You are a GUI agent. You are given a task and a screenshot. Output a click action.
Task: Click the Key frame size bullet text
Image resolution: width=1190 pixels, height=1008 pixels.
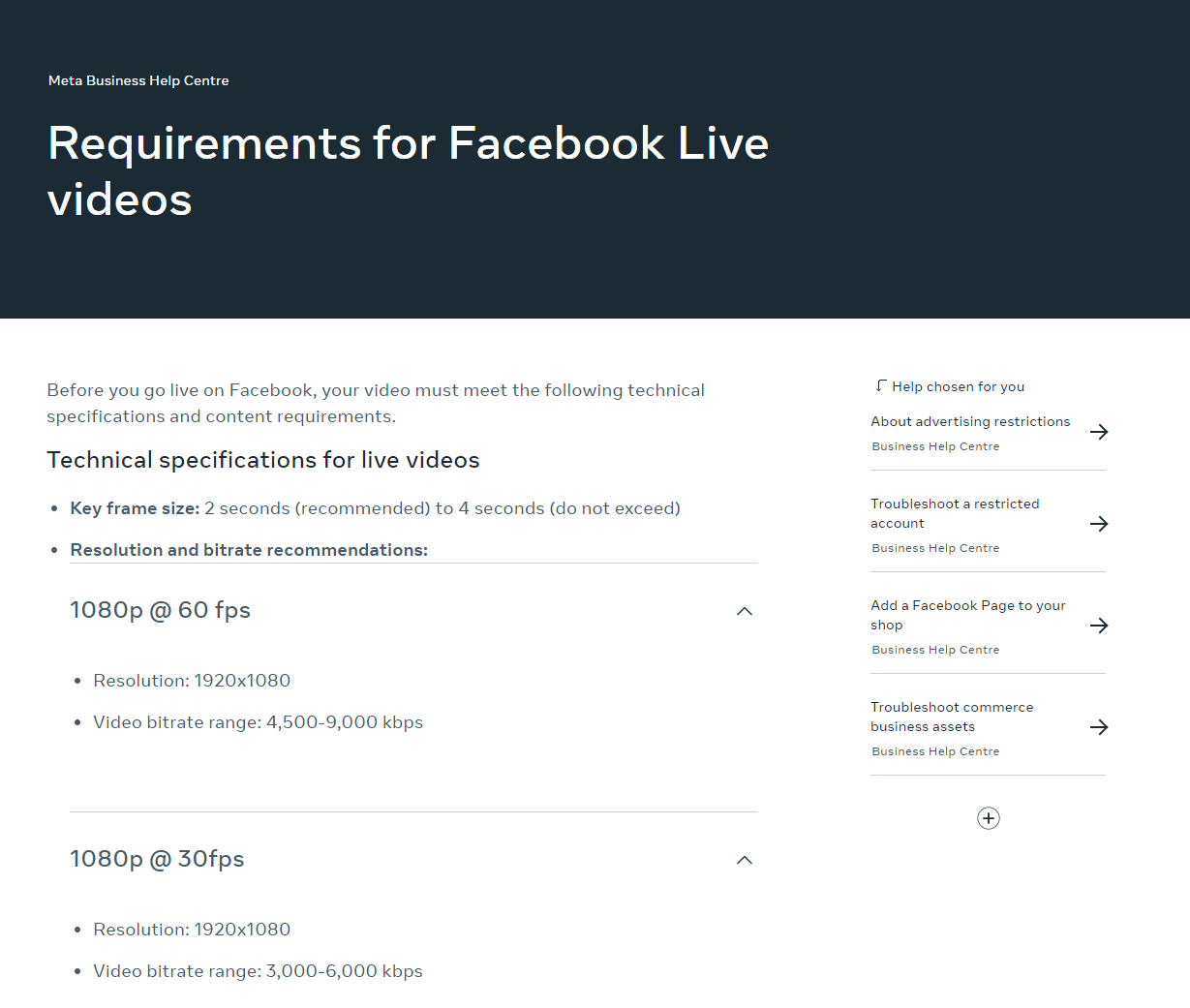click(x=376, y=508)
